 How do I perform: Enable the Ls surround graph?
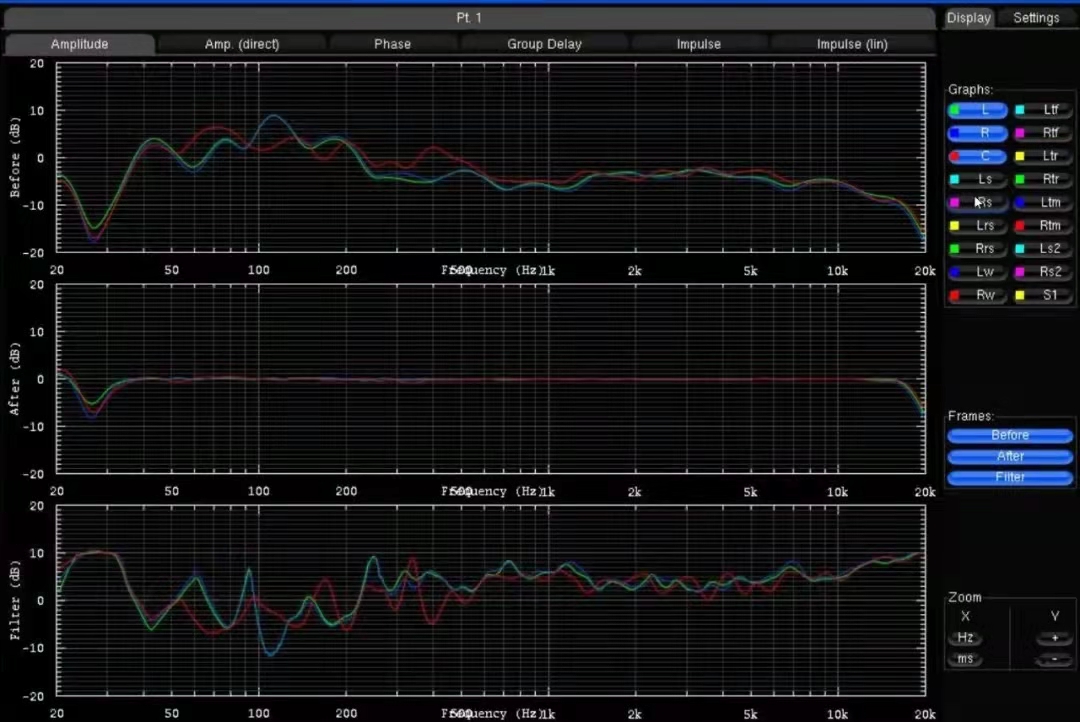click(978, 179)
